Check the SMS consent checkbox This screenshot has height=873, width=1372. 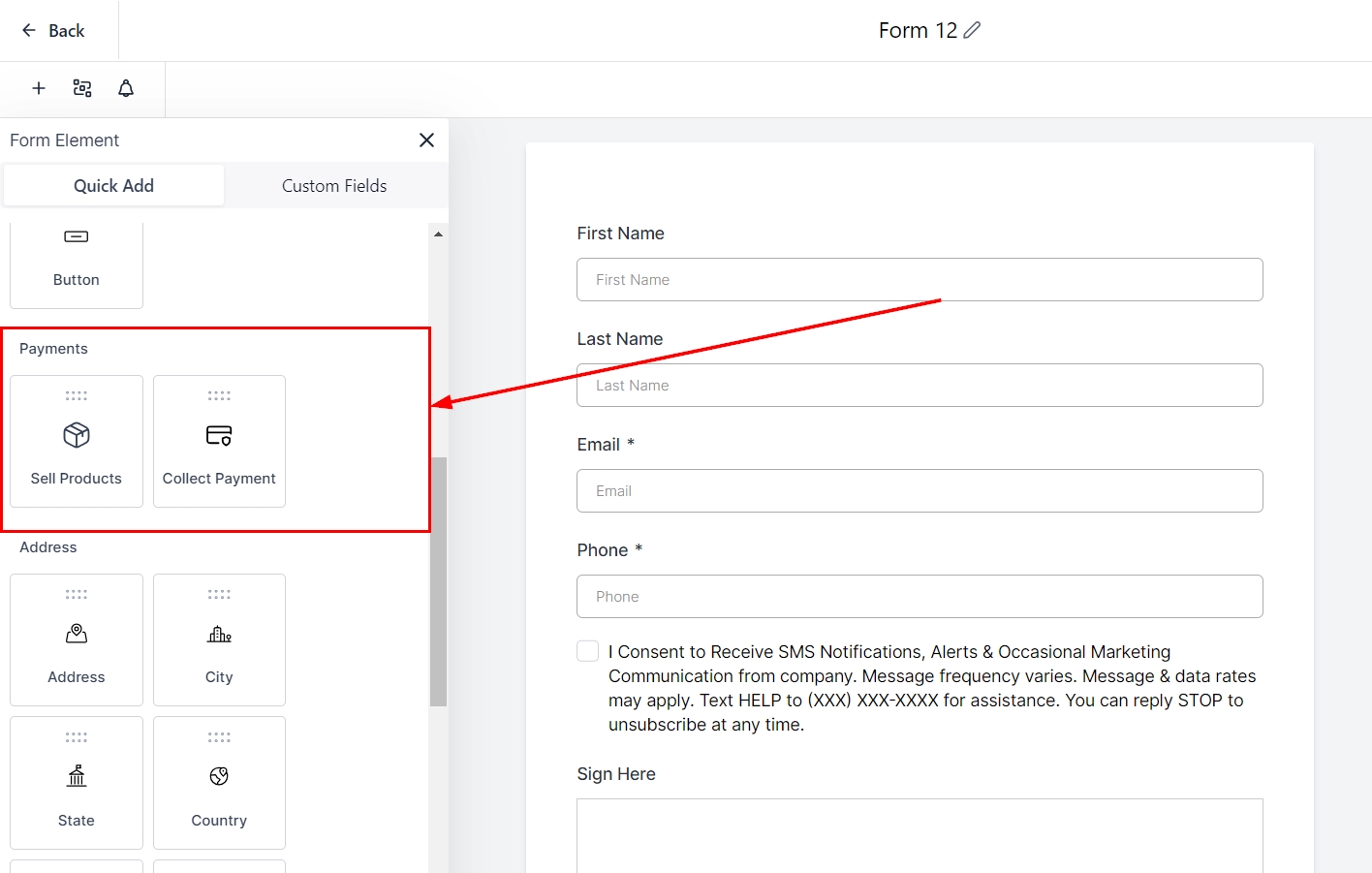point(587,651)
